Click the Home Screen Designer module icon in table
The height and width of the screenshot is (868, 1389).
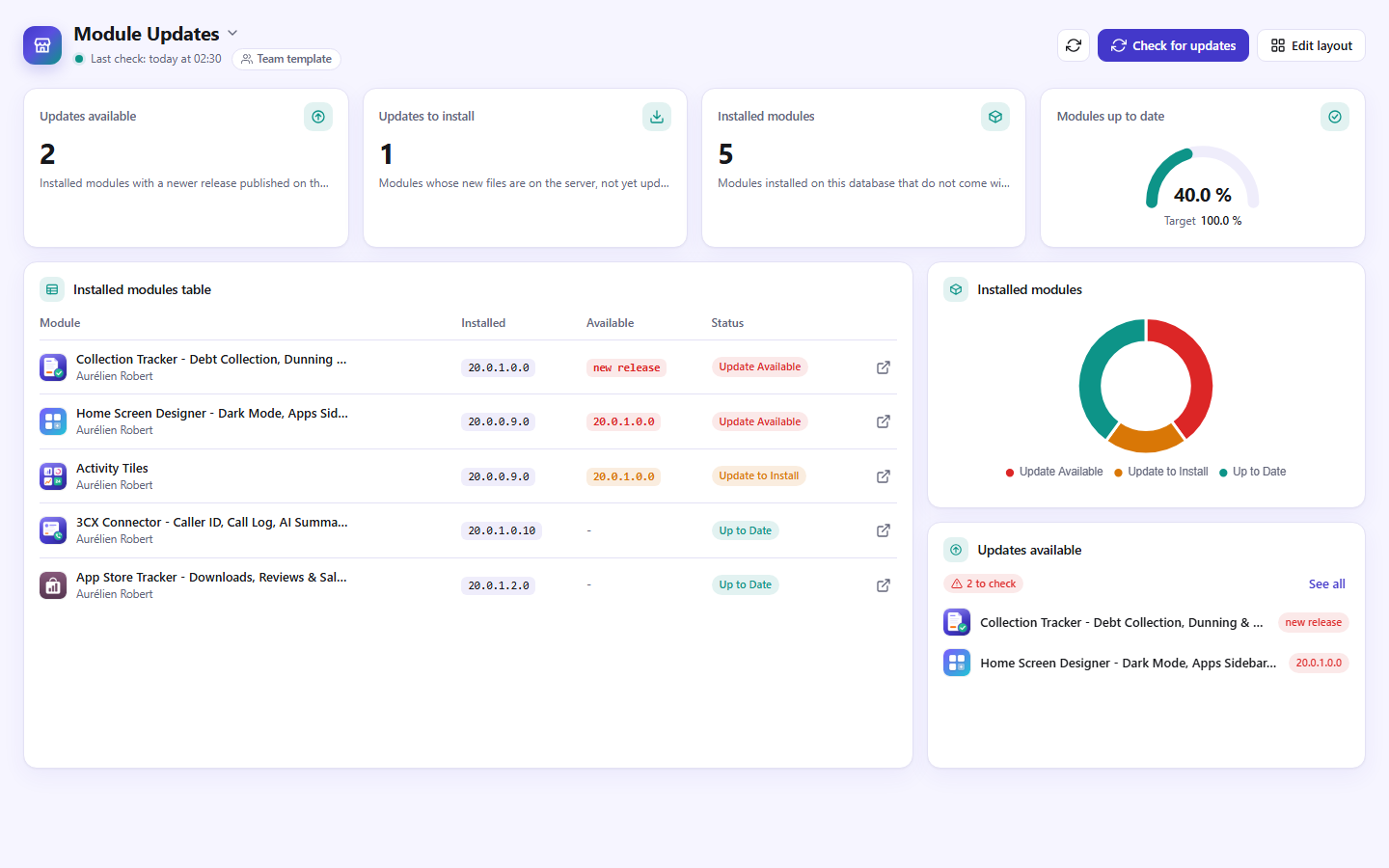[53, 421]
